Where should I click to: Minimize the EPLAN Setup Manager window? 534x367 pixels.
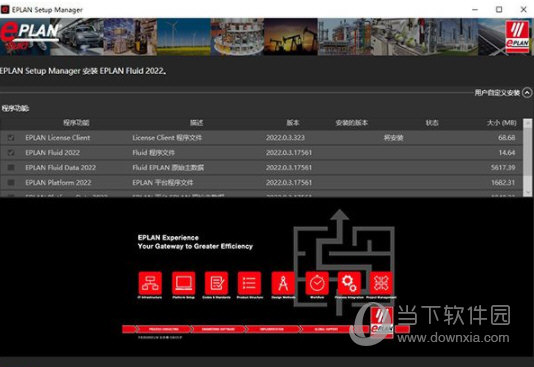[475, 10]
